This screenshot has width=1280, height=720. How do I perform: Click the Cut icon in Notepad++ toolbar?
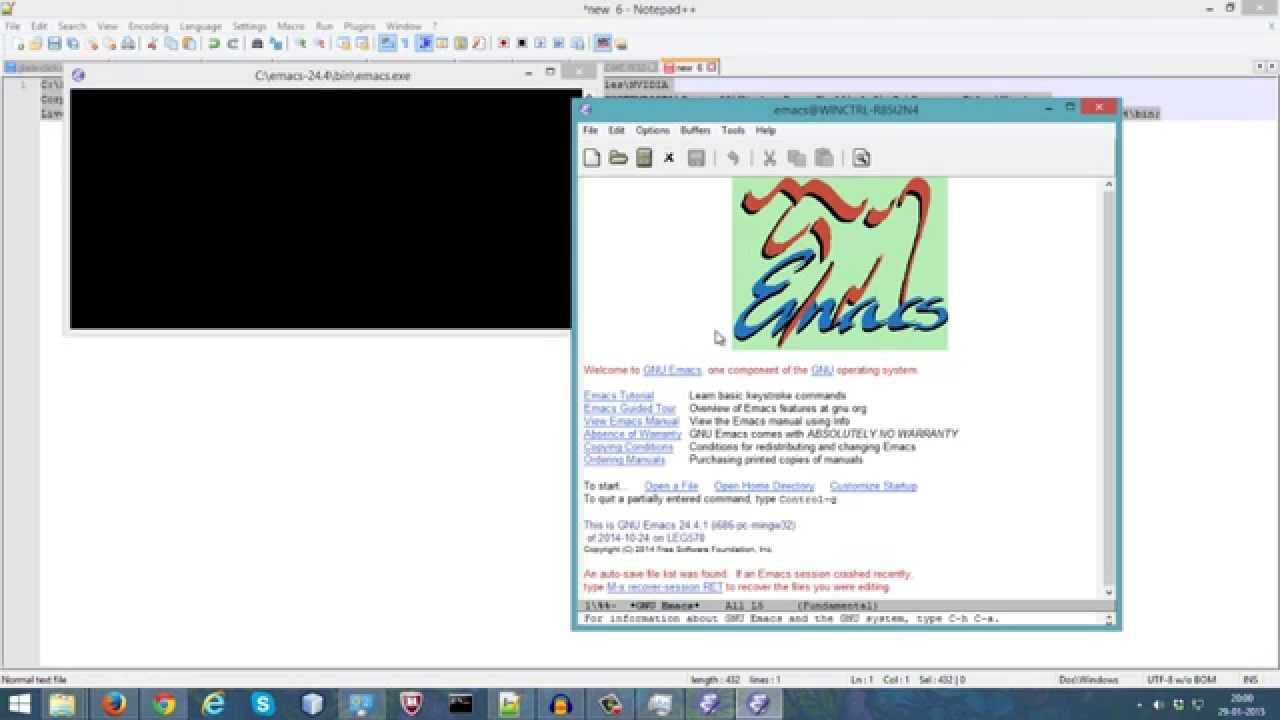tap(152, 44)
